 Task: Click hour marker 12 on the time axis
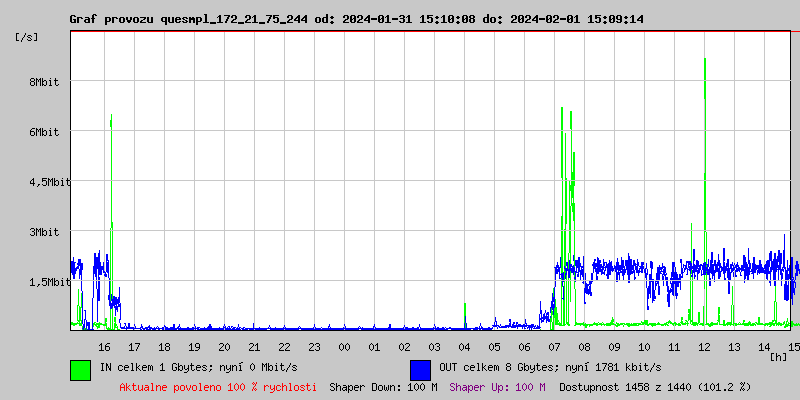pyautogui.click(x=704, y=346)
